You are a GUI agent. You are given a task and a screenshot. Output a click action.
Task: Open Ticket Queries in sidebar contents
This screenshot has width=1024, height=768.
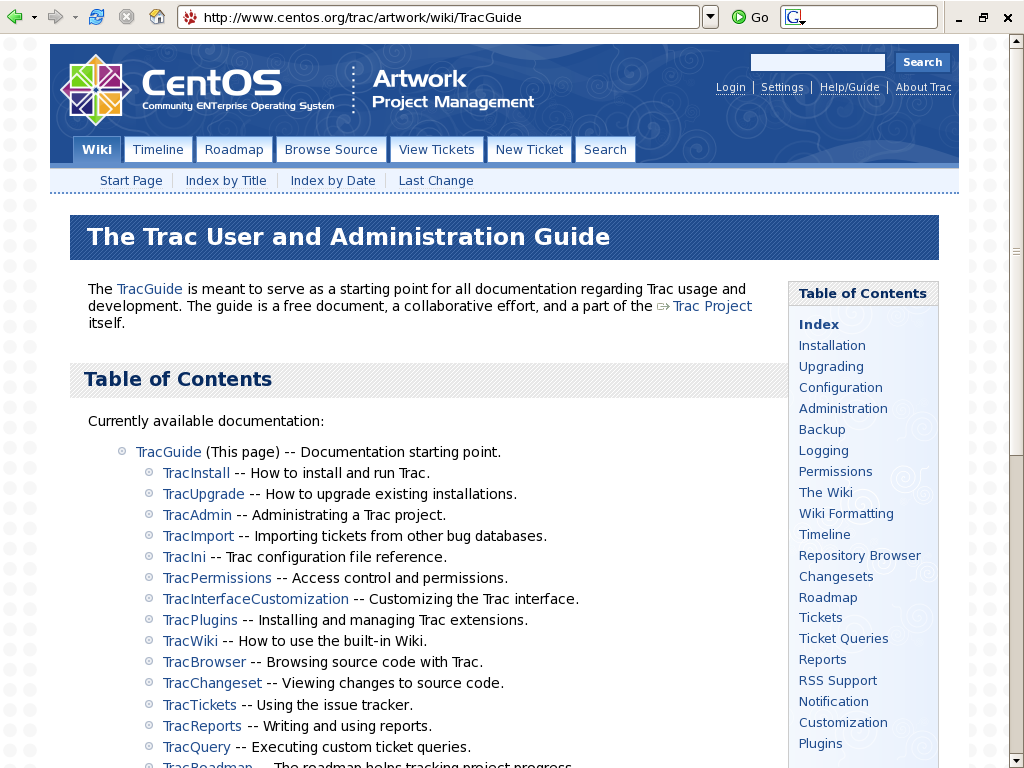843,638
